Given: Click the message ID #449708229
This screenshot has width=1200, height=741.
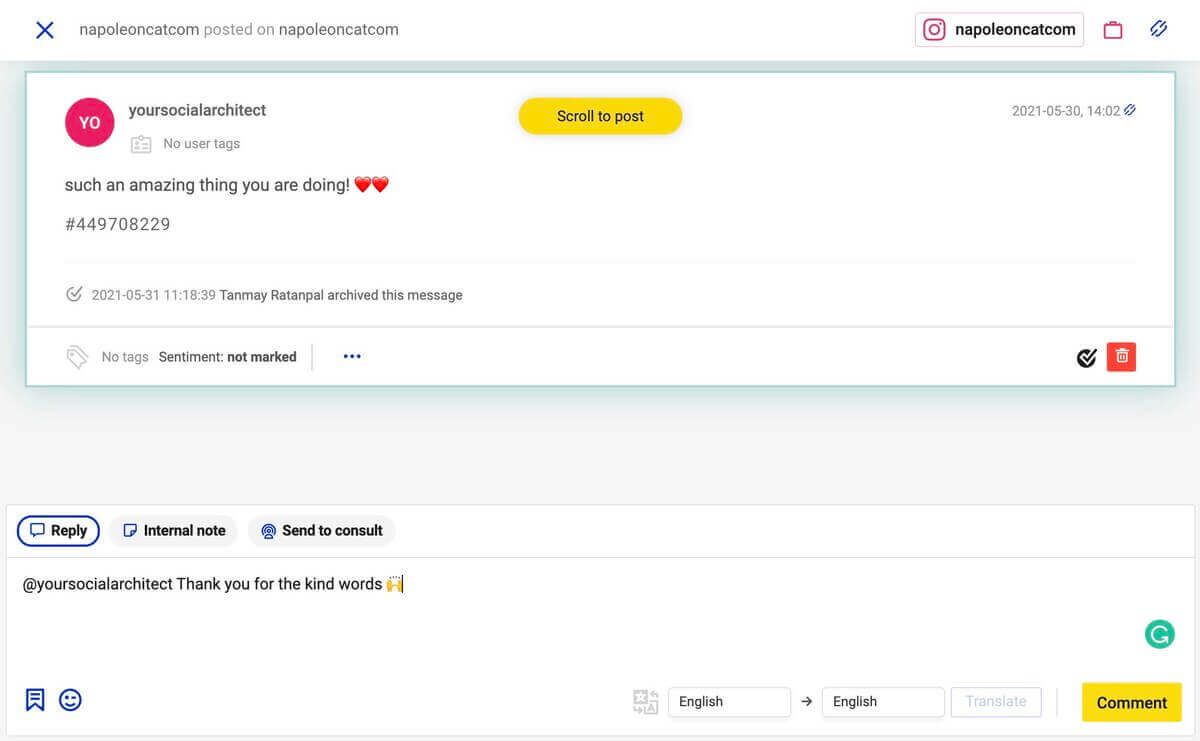Looking at the screenshot, I should point(118,224).
